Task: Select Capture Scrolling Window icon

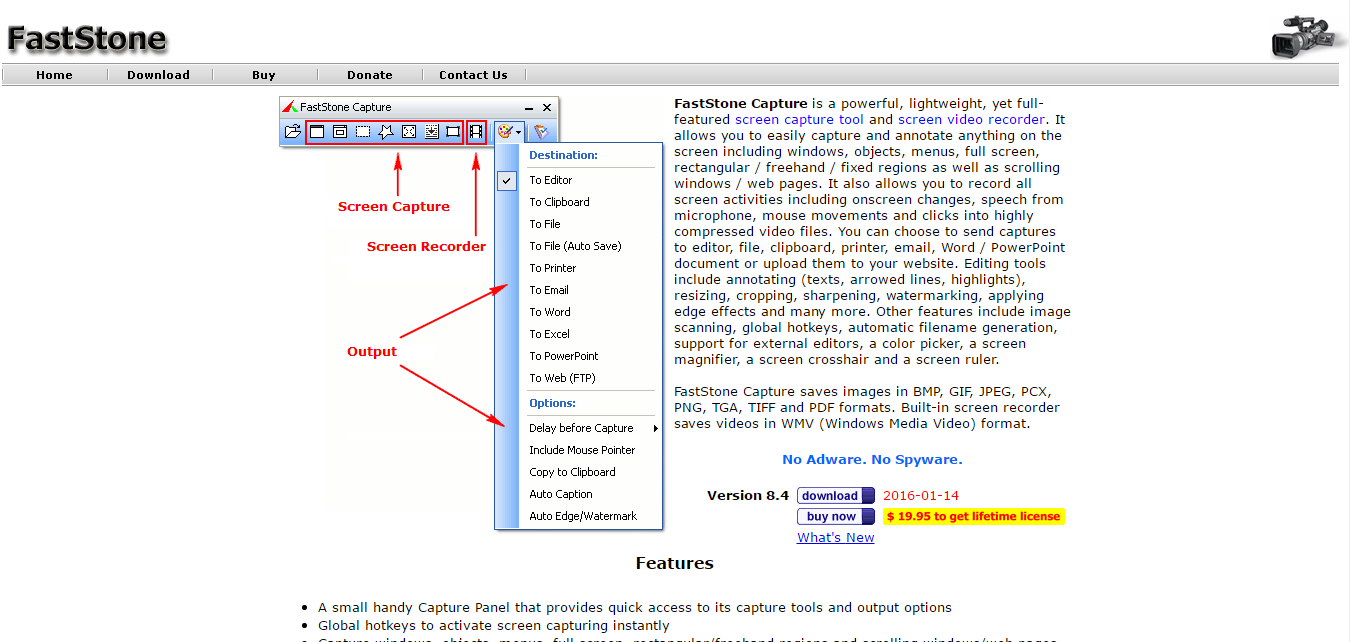Action: [x=431, y=131]
